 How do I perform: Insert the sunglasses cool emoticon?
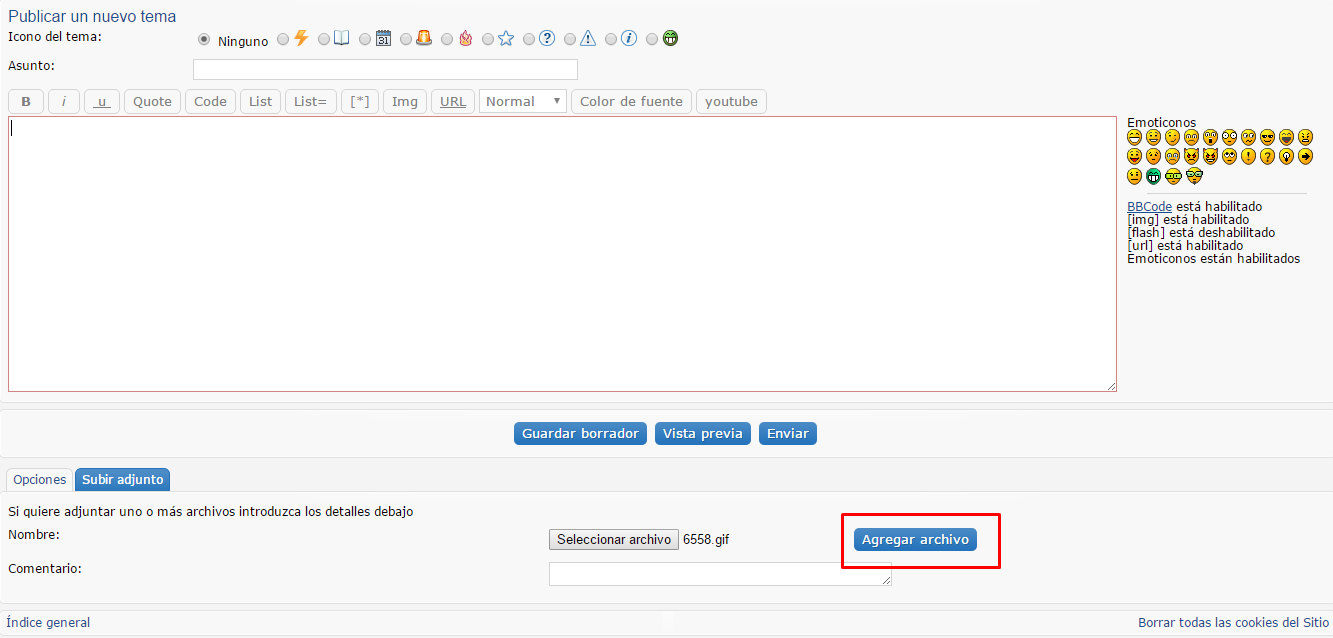click(1267, 138)
